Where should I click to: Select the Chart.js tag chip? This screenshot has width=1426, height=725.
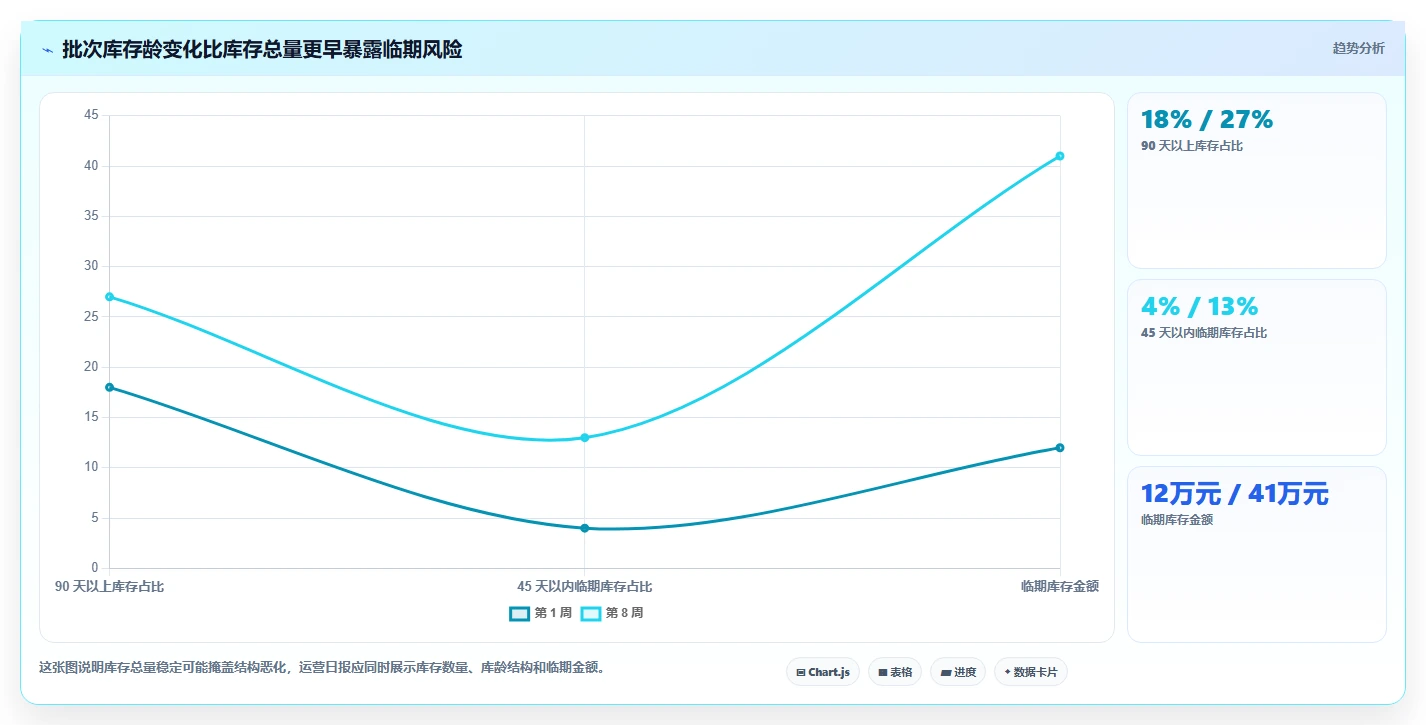pyautogui.click(x=823, y=672)
